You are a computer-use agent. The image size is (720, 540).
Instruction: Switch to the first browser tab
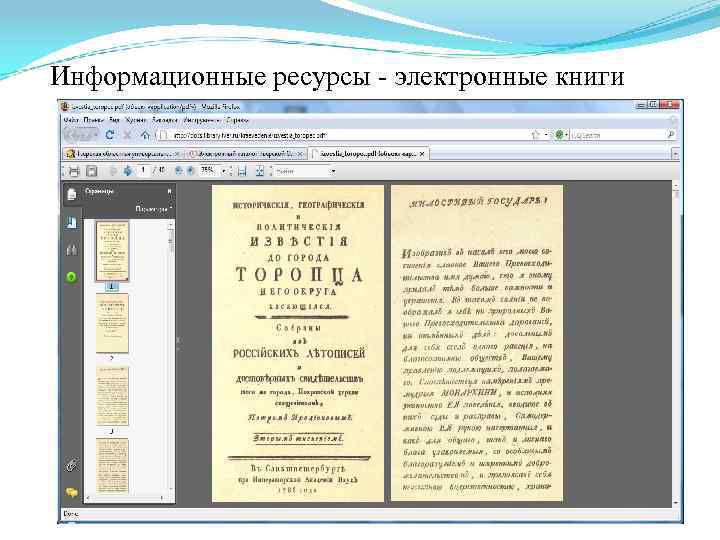[x=122, y=154]
